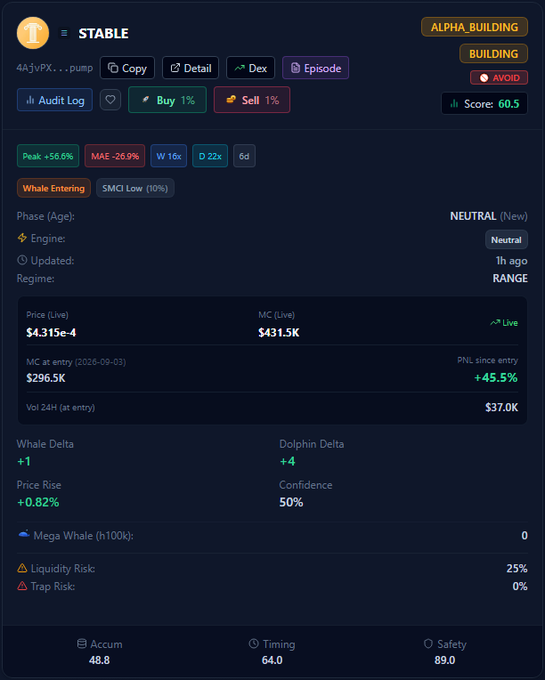545x680 pixels.
Task: Click the Confidence 50% value
Action: tap(291, 502)
